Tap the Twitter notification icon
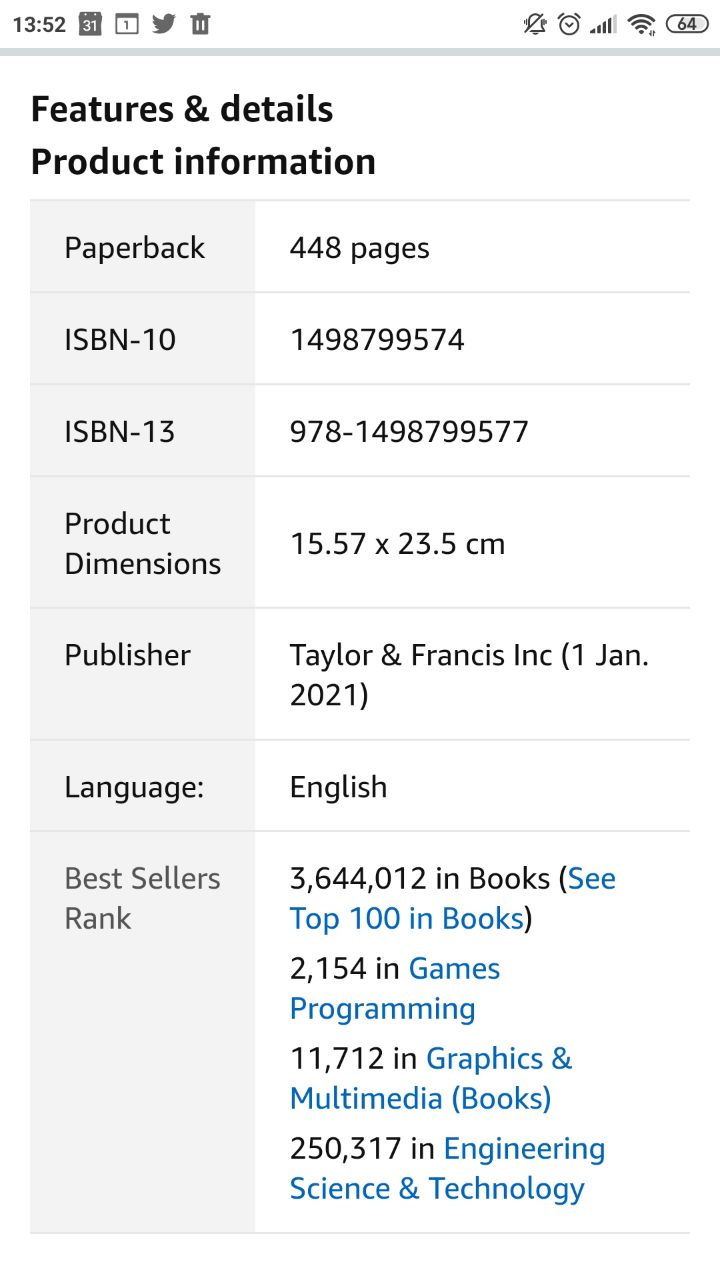Screen dimensions: 720x1280 point(163,23)
